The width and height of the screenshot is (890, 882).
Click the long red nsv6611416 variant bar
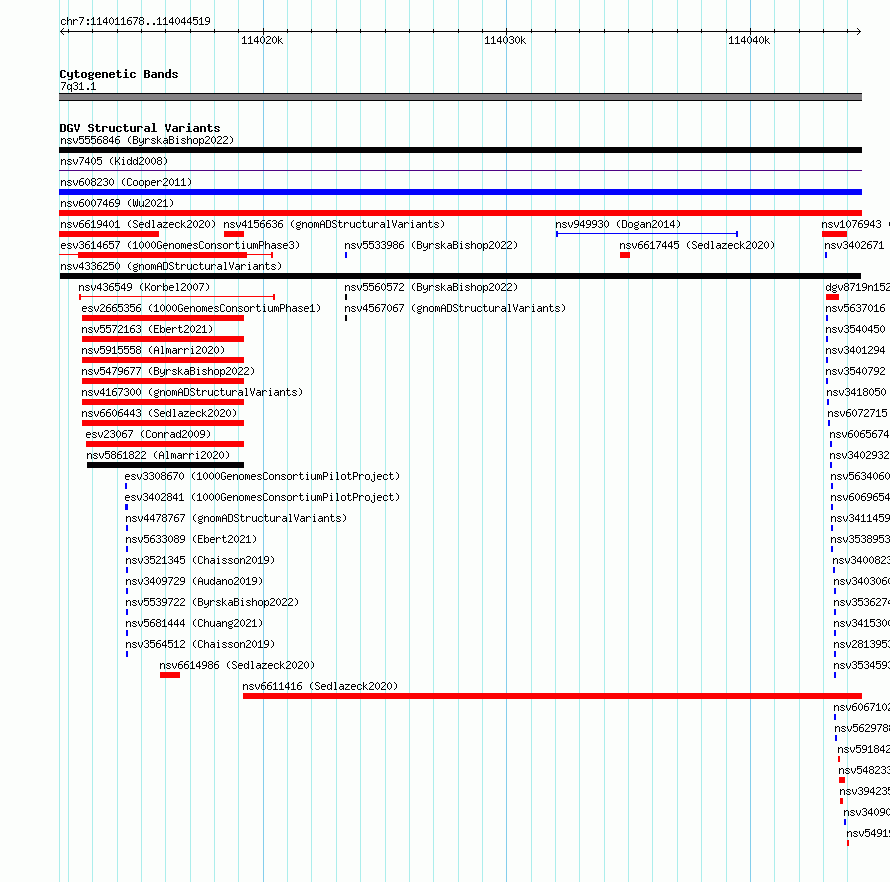coord(552,696)
